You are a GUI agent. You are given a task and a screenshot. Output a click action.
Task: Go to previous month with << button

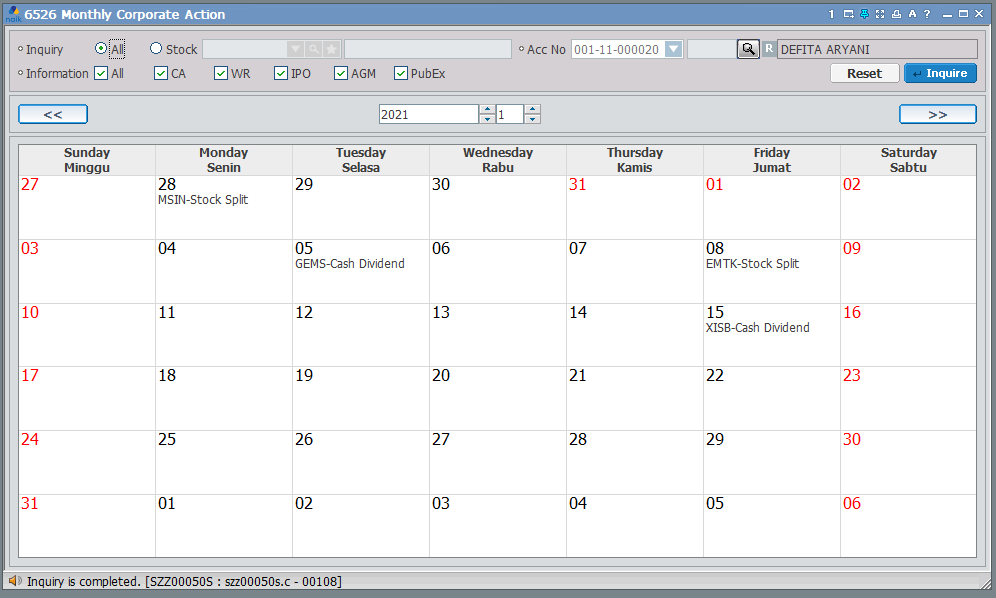coord(53,114)
